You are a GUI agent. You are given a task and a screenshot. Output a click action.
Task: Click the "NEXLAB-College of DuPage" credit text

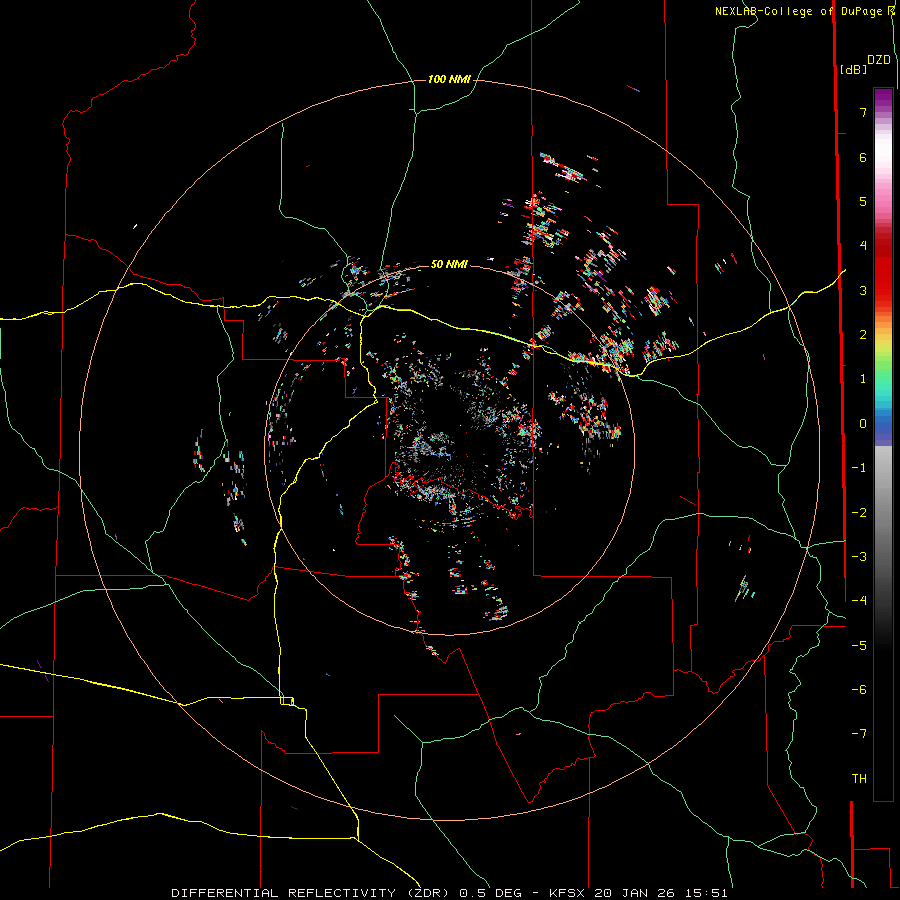click(800, 11)
